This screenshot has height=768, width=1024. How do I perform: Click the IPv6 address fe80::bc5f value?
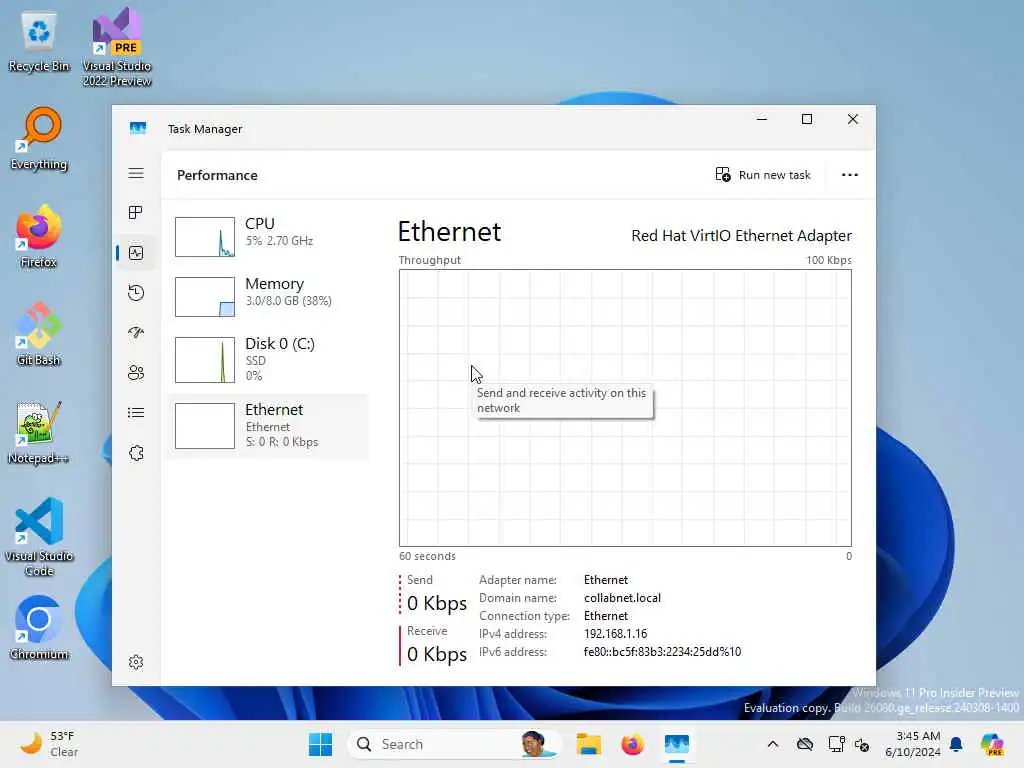pyautogui.click(x=662, y=652)
